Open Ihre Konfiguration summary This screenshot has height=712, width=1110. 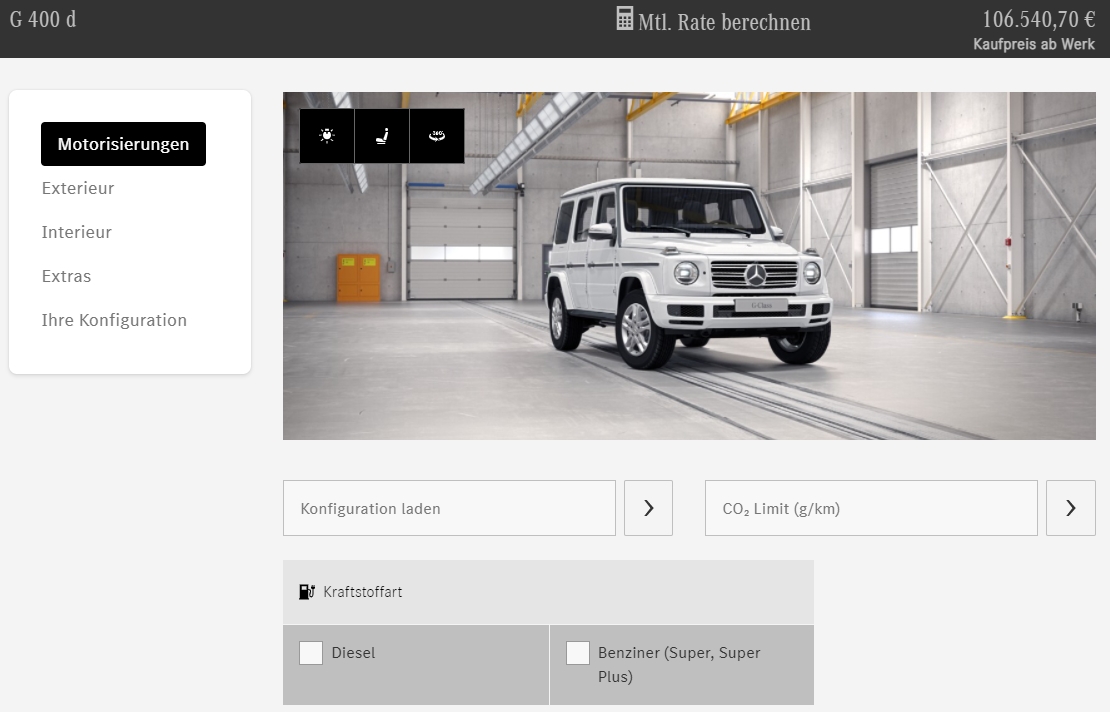click(114, 320)
